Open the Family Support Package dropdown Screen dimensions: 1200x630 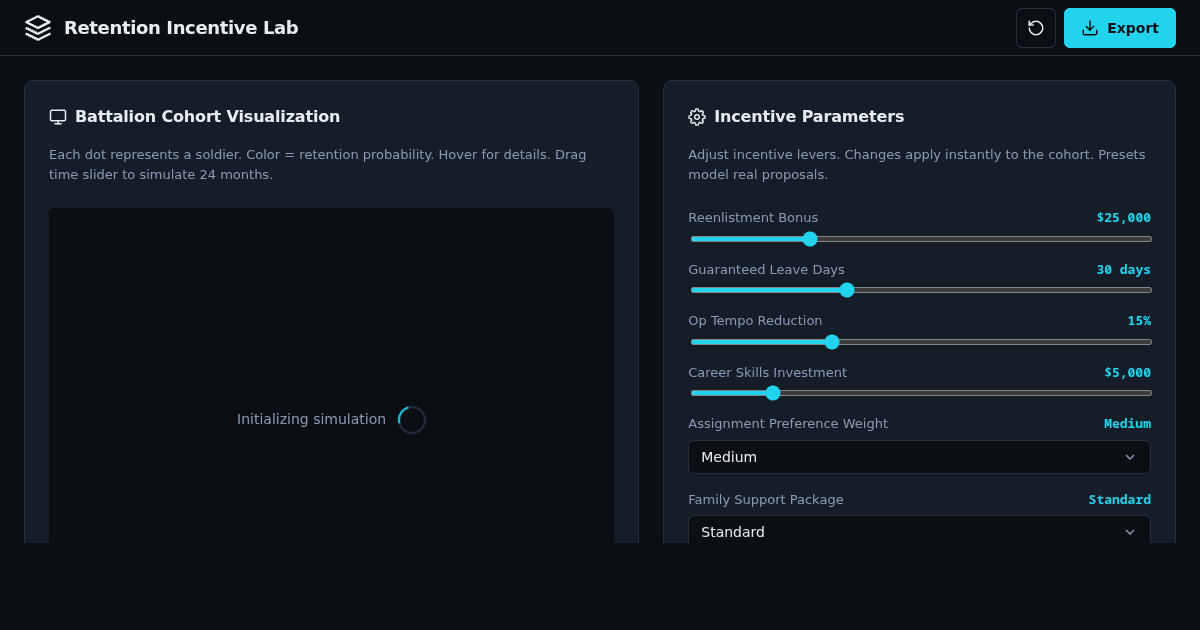click(919, 531)
